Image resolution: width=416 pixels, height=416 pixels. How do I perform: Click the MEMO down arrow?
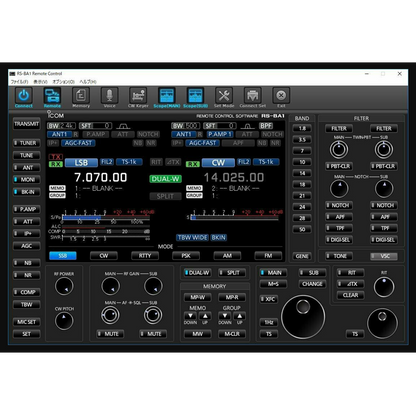190,316
